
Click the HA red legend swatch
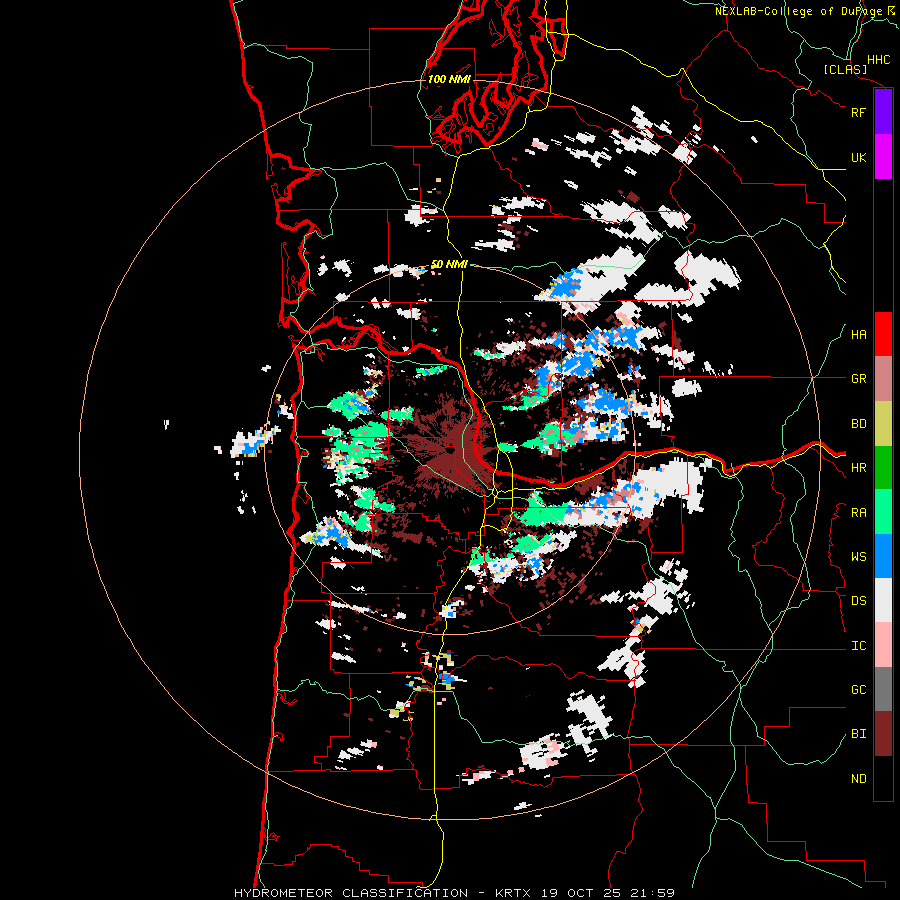pos(883,334)
